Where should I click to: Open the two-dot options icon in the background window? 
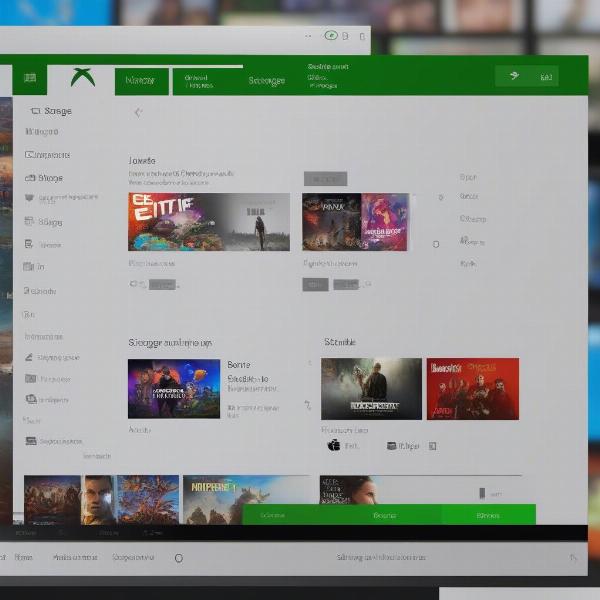click(308, 36)
